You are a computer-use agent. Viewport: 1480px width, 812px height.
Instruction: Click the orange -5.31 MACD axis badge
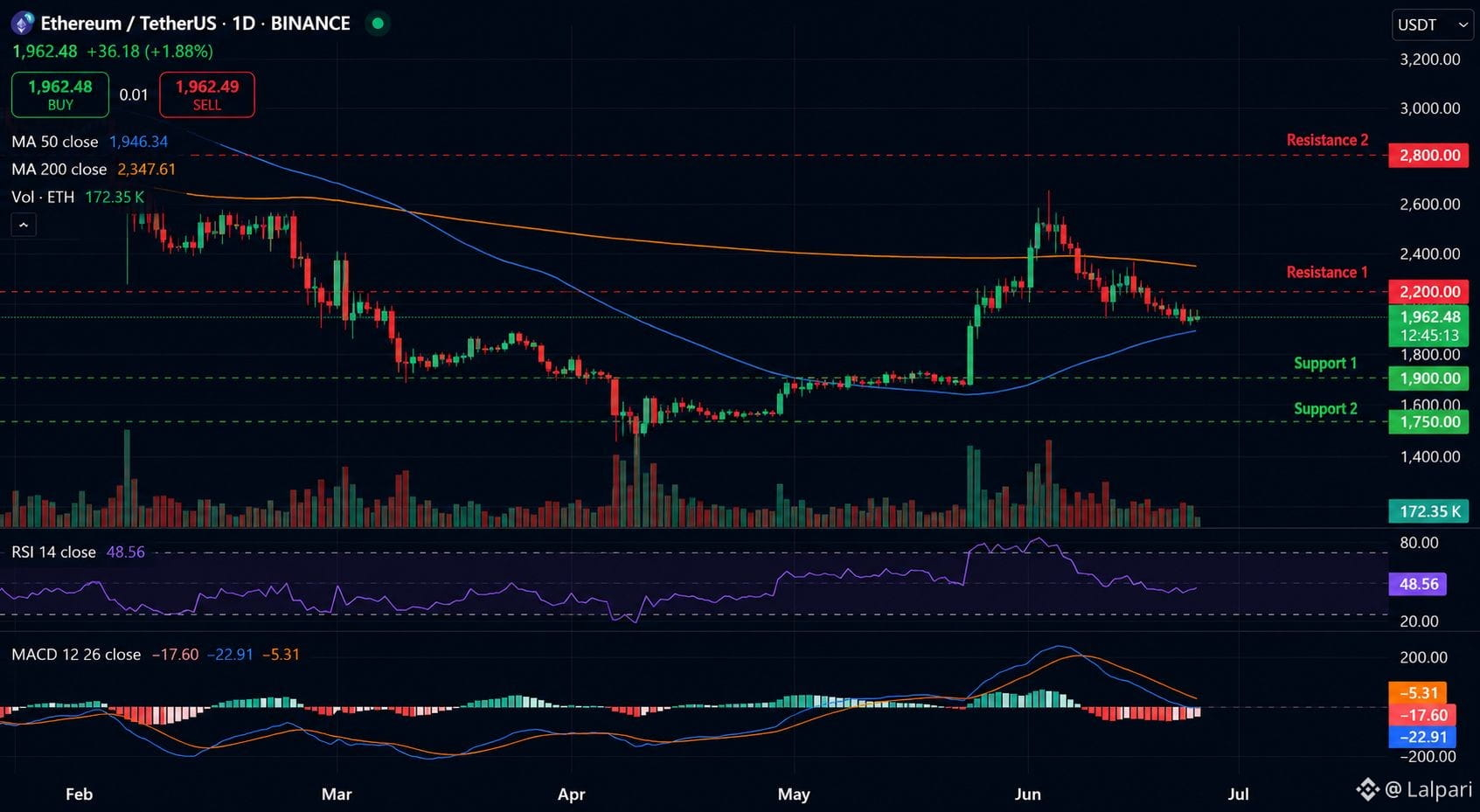[1418, 693]
